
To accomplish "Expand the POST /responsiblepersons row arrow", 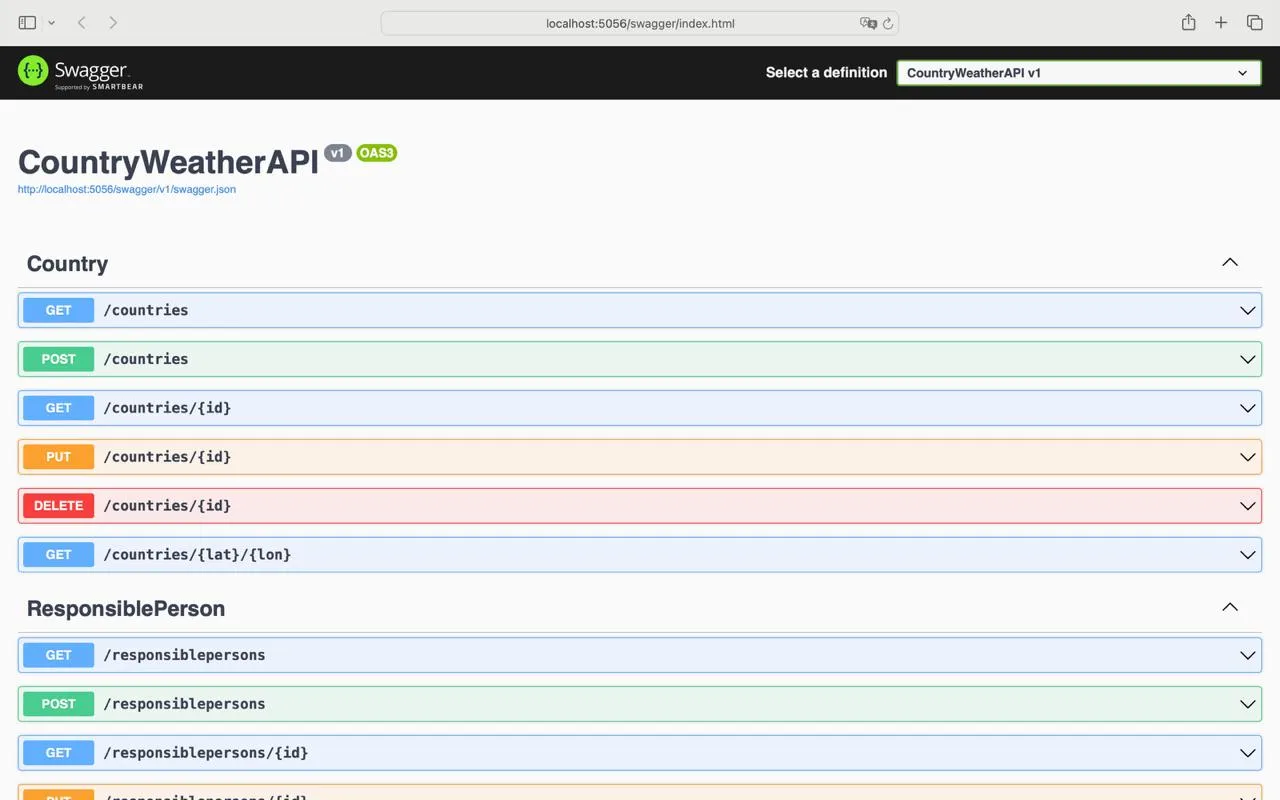I will tap(1248, 704).
